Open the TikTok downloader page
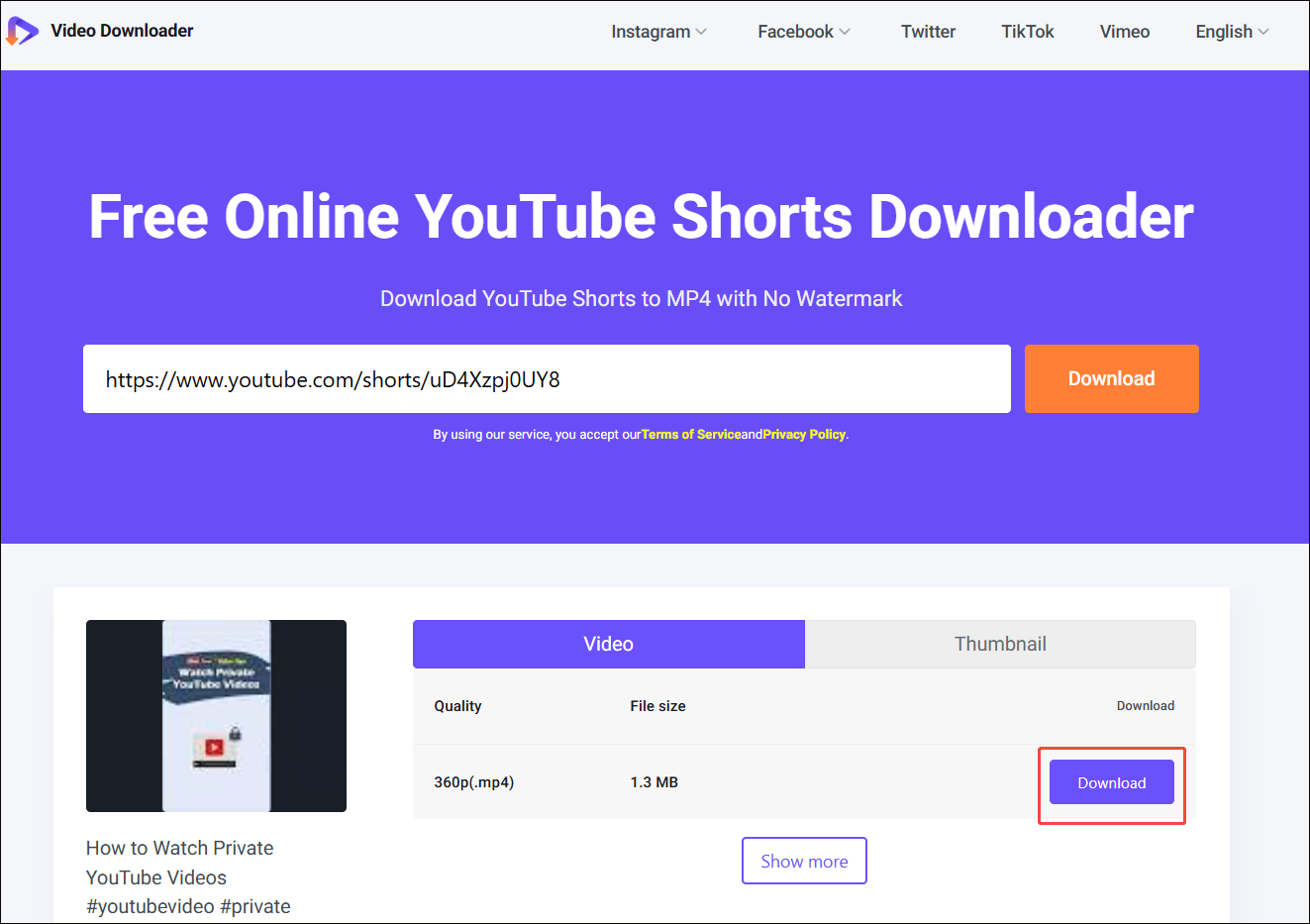The height and width of the screenshot is (924, 1310). tap(1027, 32)
